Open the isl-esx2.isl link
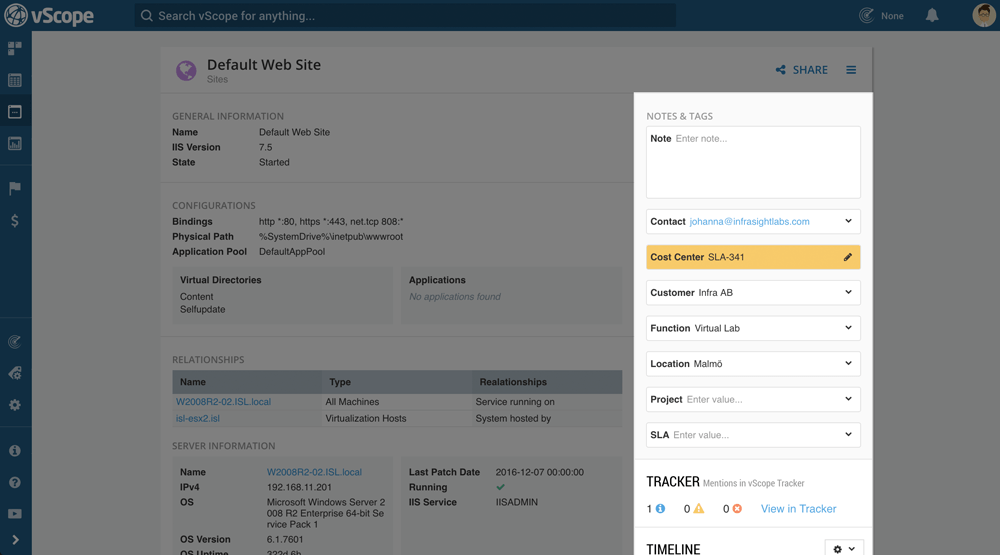 (198, 418)
